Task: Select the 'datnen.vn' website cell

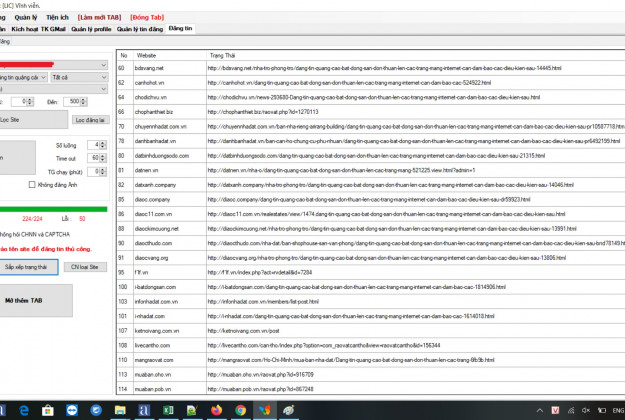Action: tap(170, 170)
